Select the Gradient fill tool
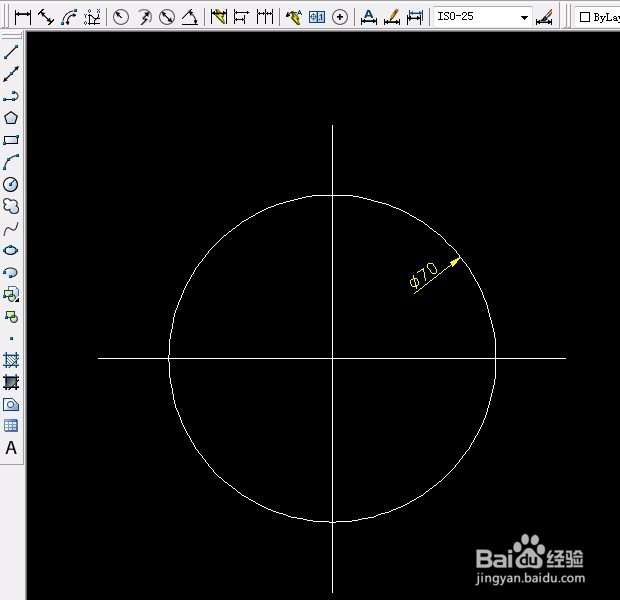 coord(11,382)
